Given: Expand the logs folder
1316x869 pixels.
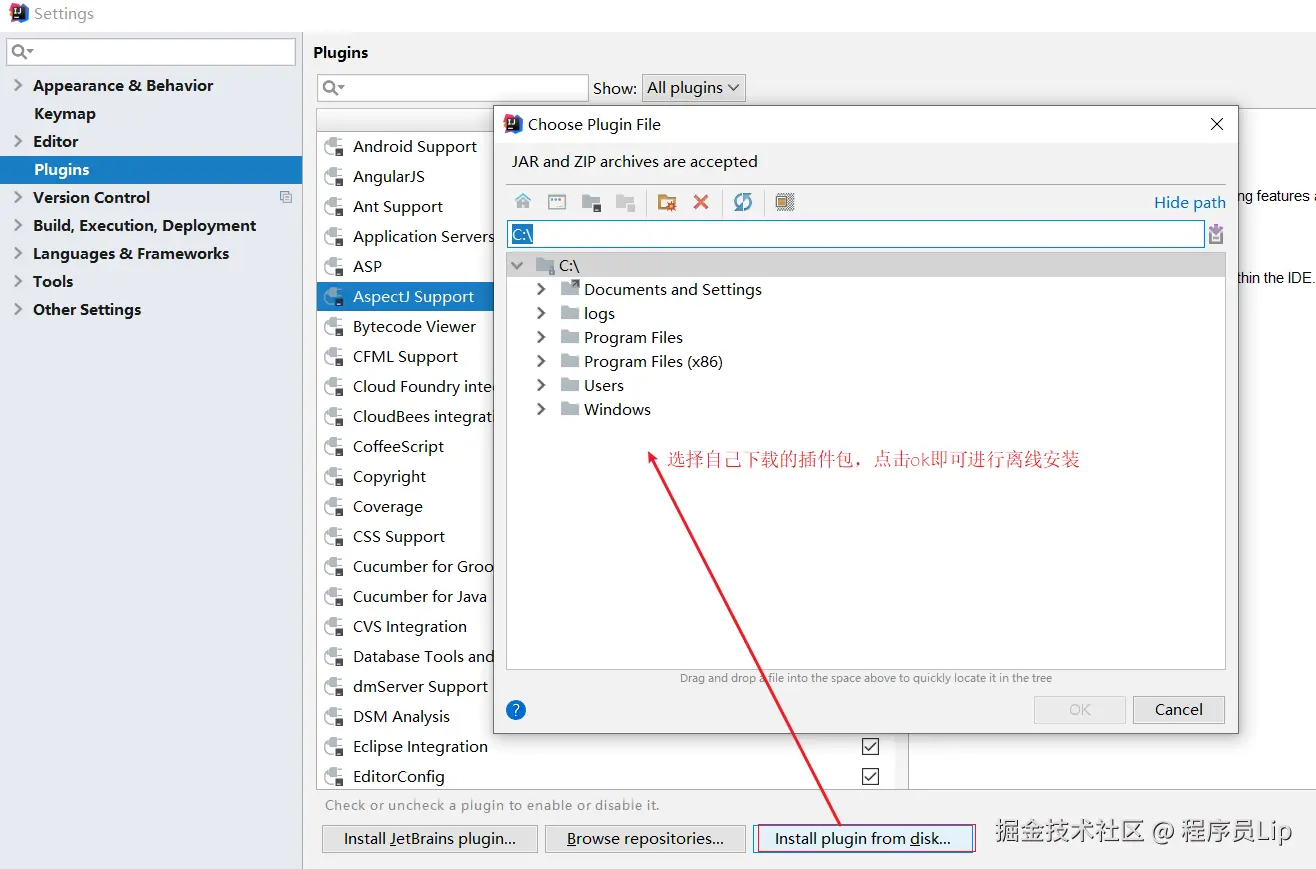Looking at the screenshot, I should [x=541, y=313].
